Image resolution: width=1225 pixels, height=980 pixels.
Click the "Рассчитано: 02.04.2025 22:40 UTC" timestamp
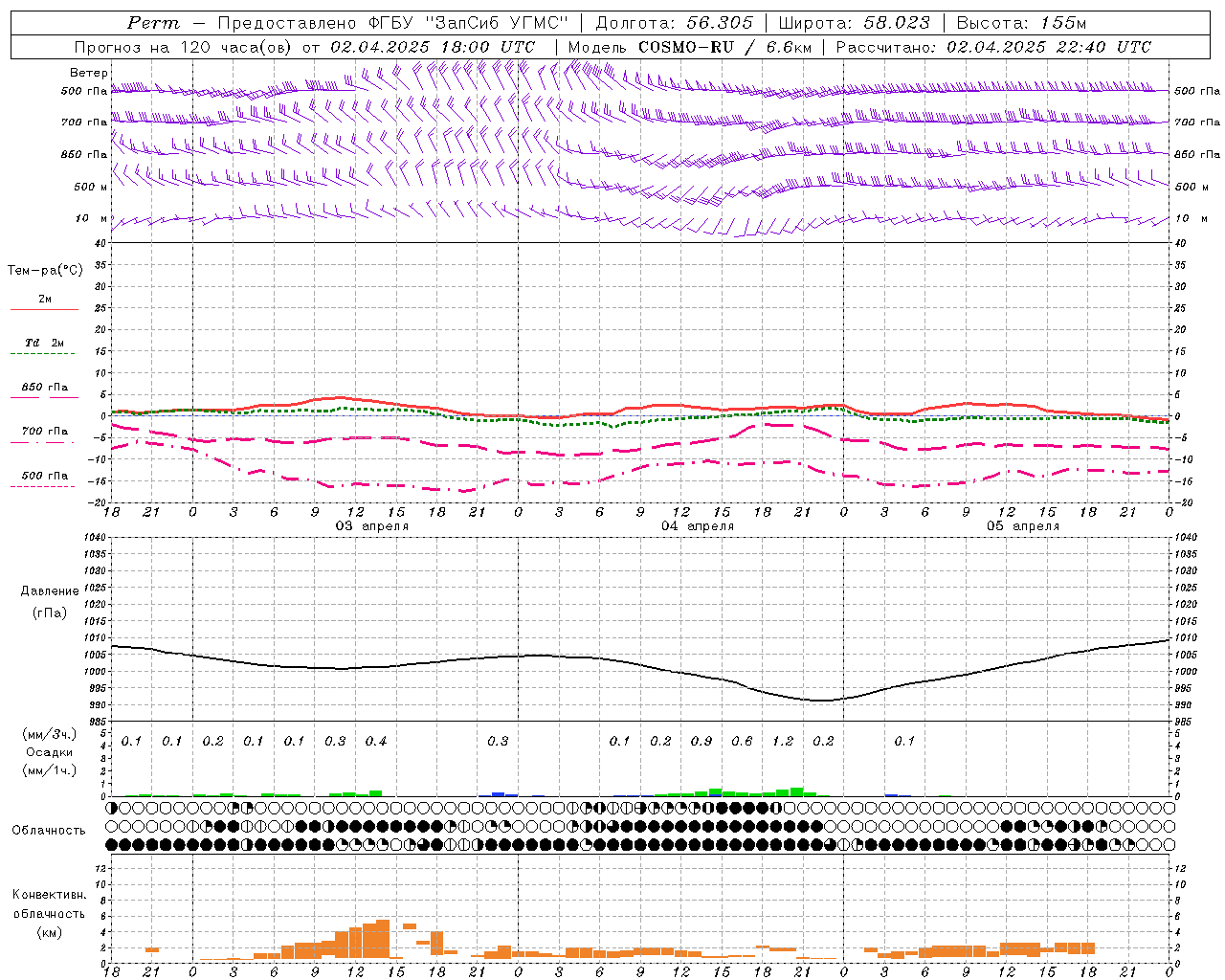(993, 47)
